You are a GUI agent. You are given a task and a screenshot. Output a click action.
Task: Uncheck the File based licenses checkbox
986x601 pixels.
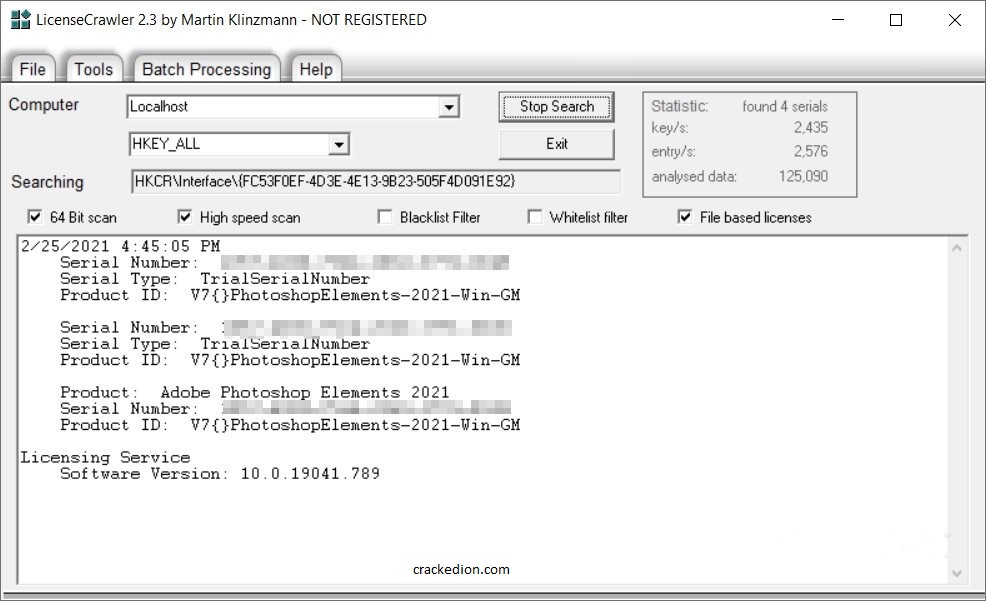tap(685, 217)
